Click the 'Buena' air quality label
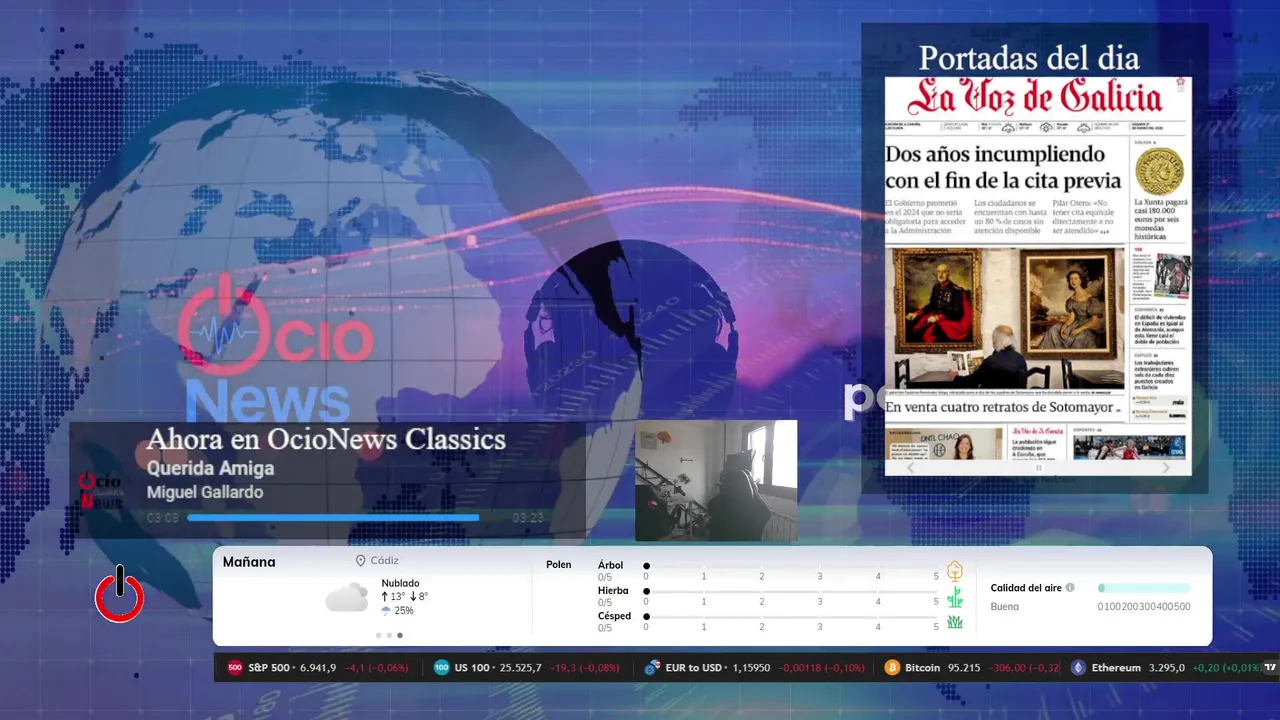 (x=1005, y=607)
